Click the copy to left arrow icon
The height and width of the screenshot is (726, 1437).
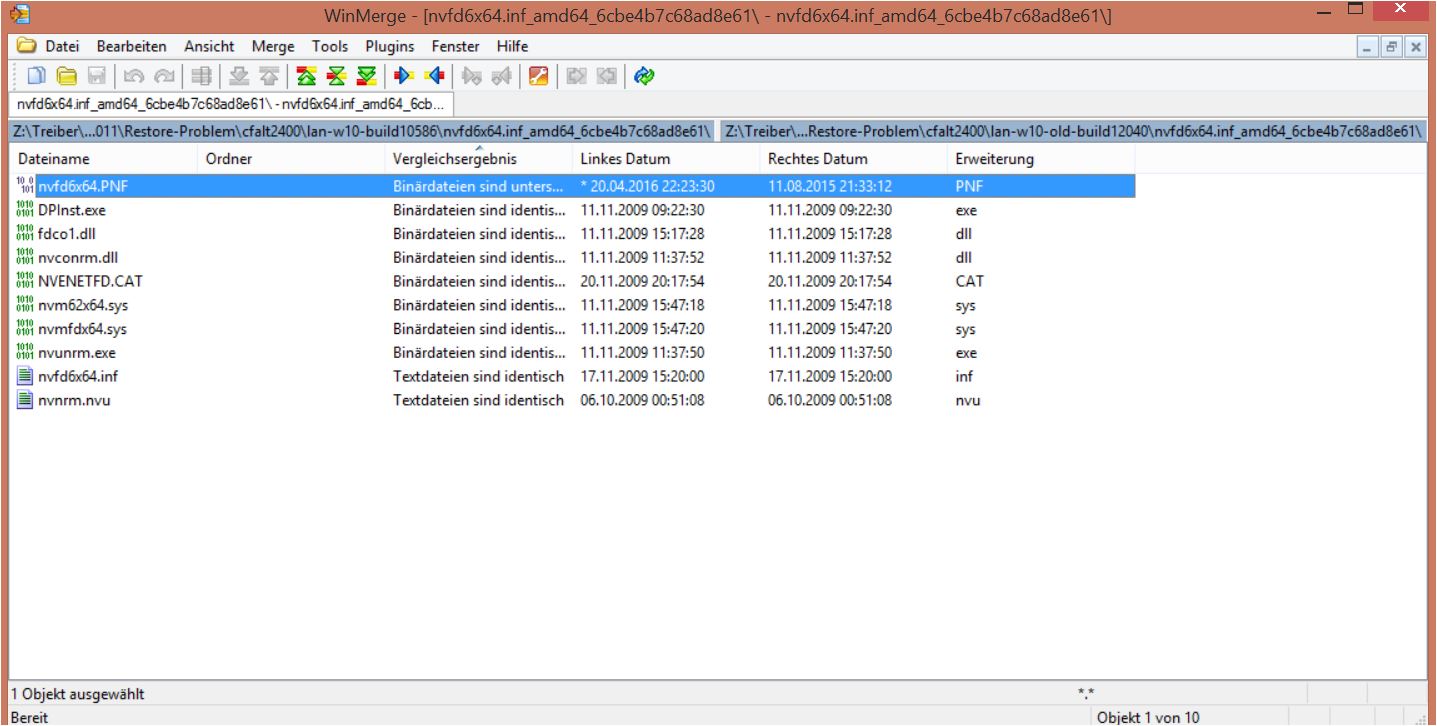(434, 76)
